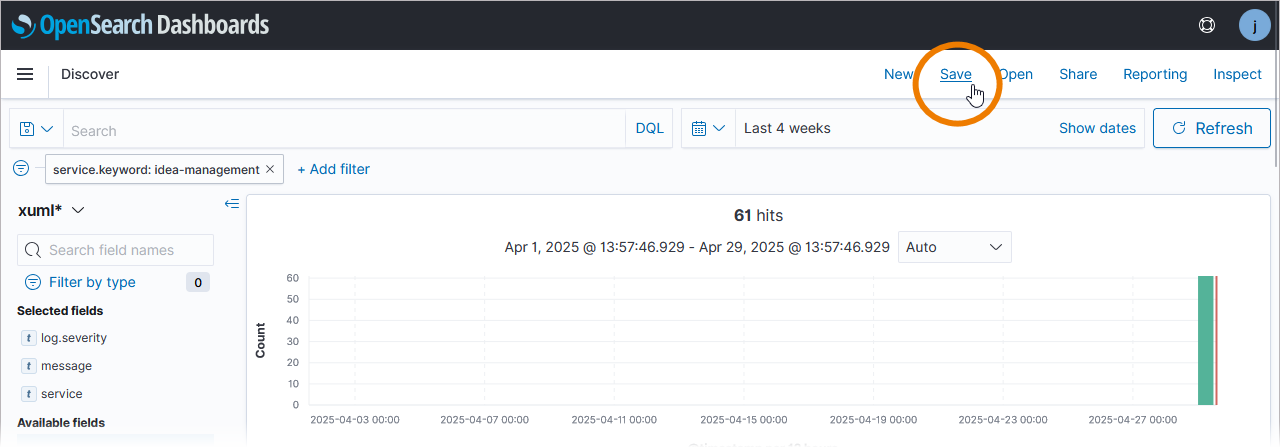This screenshot has height=448, width=1280.
Task: Open the filter options icon left of filters
Action: click(x=22, y=169)
